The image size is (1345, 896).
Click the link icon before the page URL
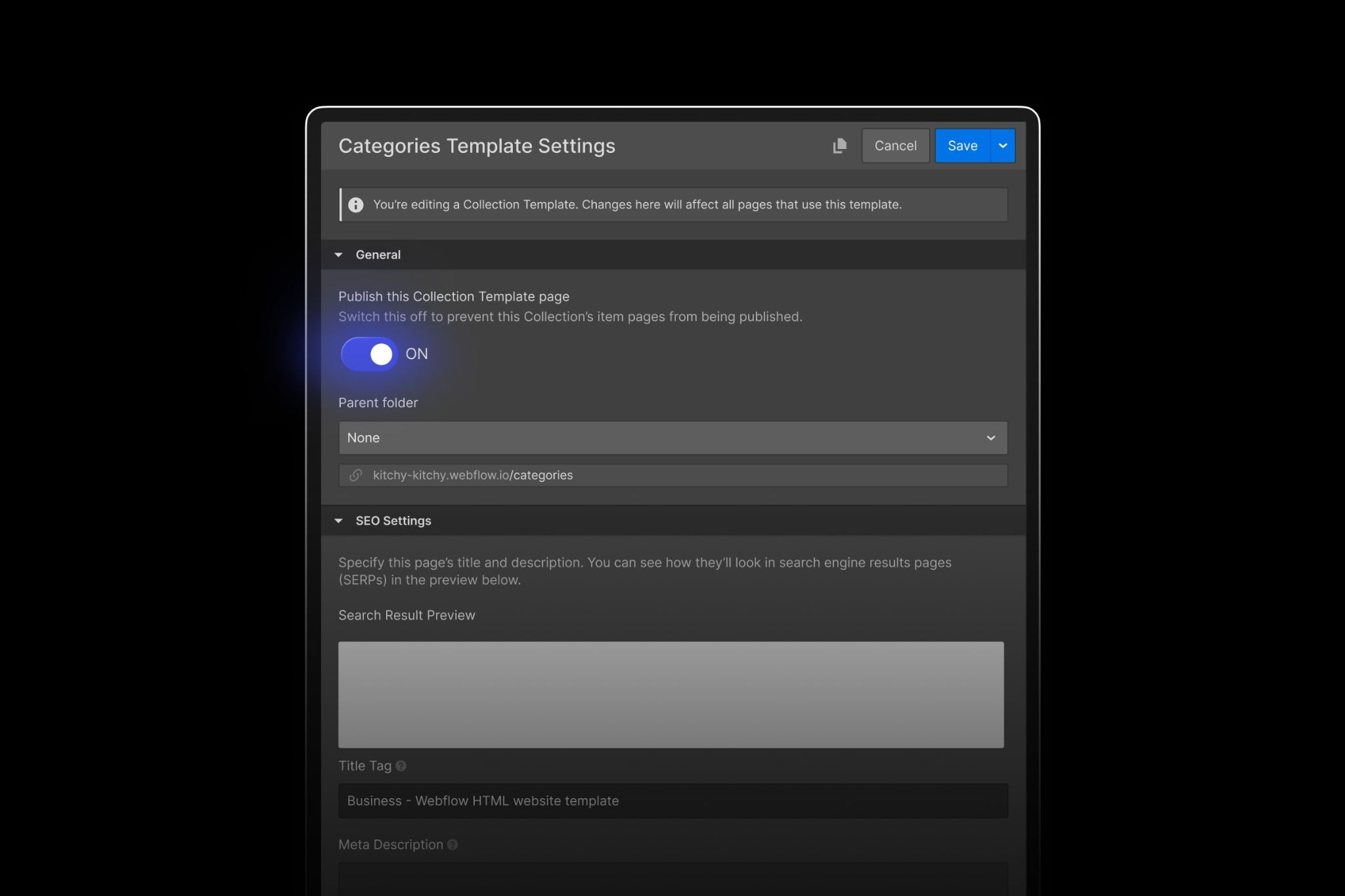pos(355,475)
